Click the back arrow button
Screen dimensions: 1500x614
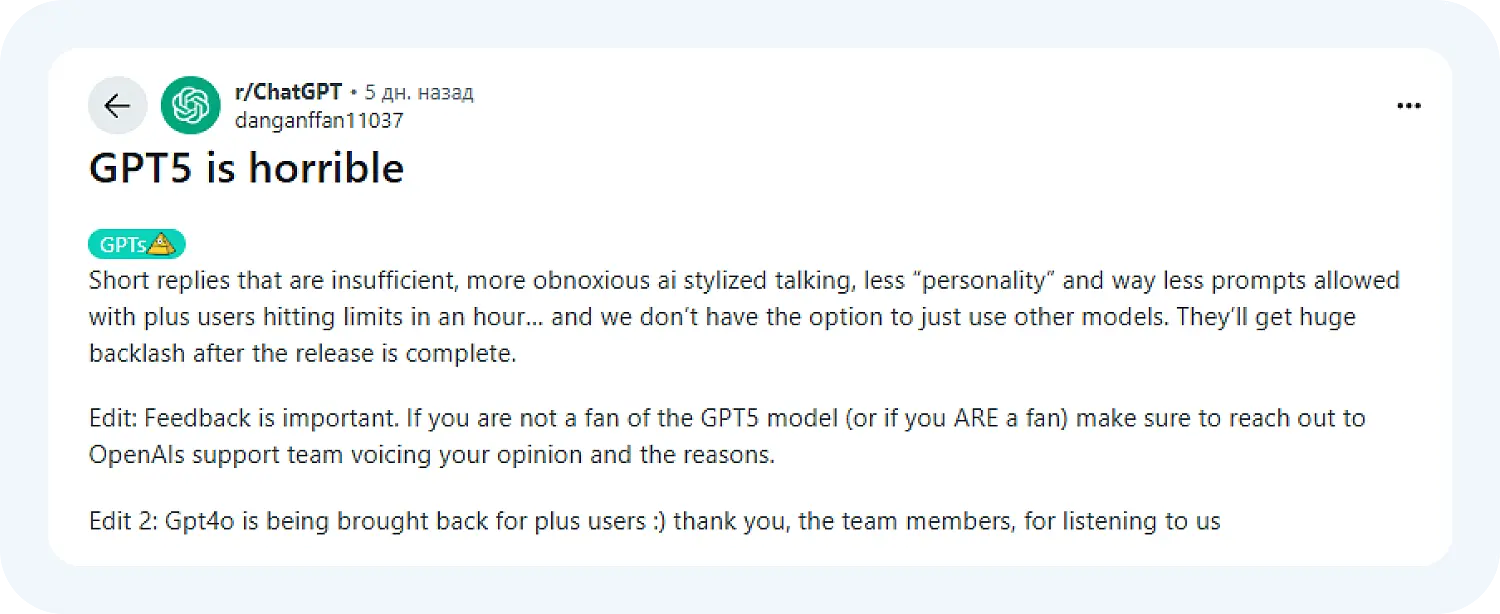tap(117, 105)
